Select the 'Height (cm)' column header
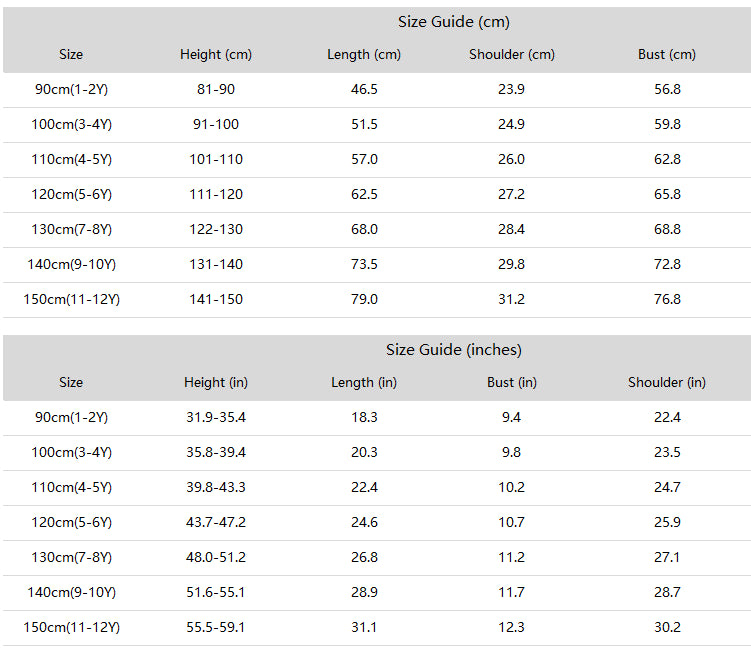Viewport: 751px width, 648px height. 216,54
